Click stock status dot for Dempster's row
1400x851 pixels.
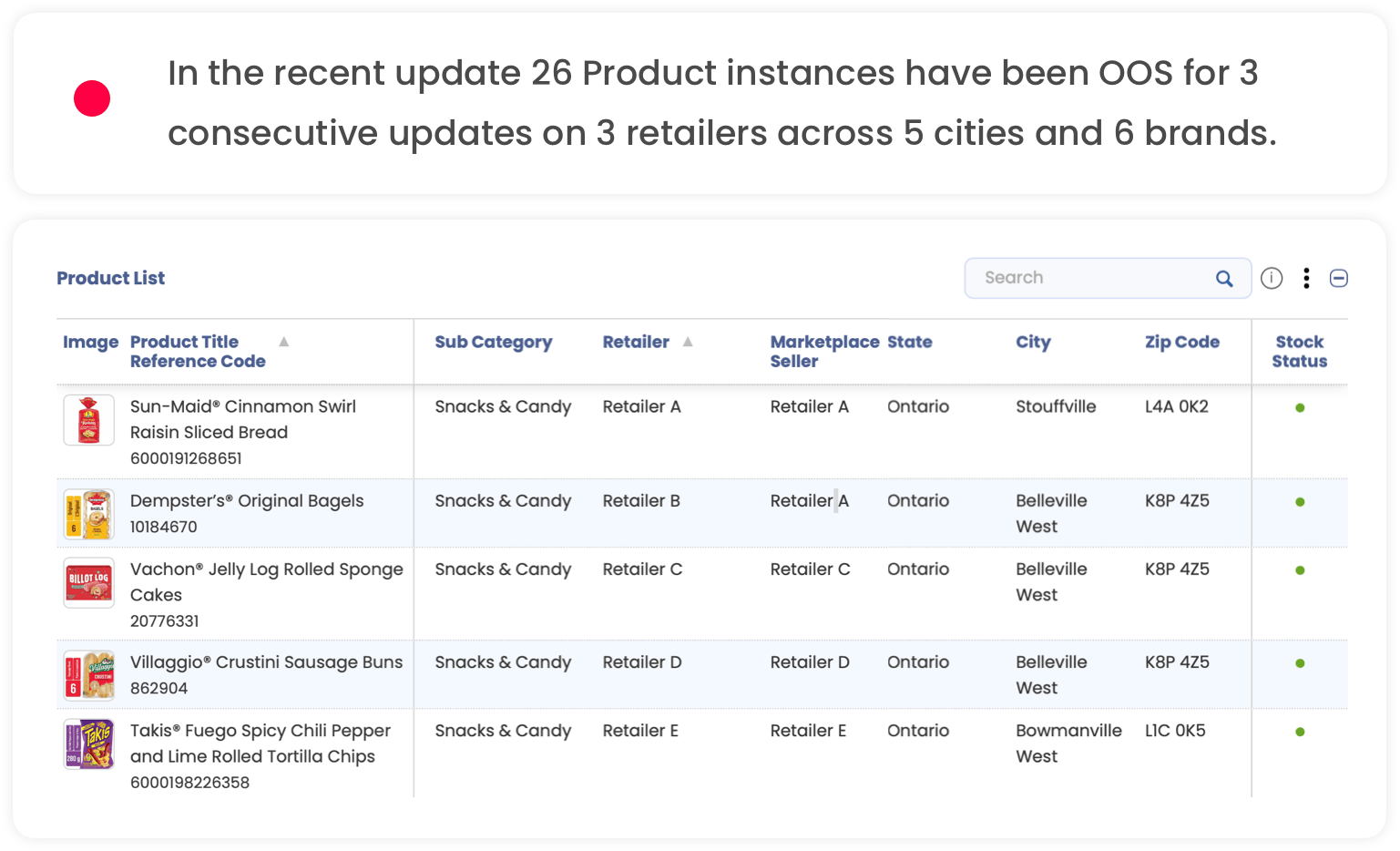(1300, 502)
